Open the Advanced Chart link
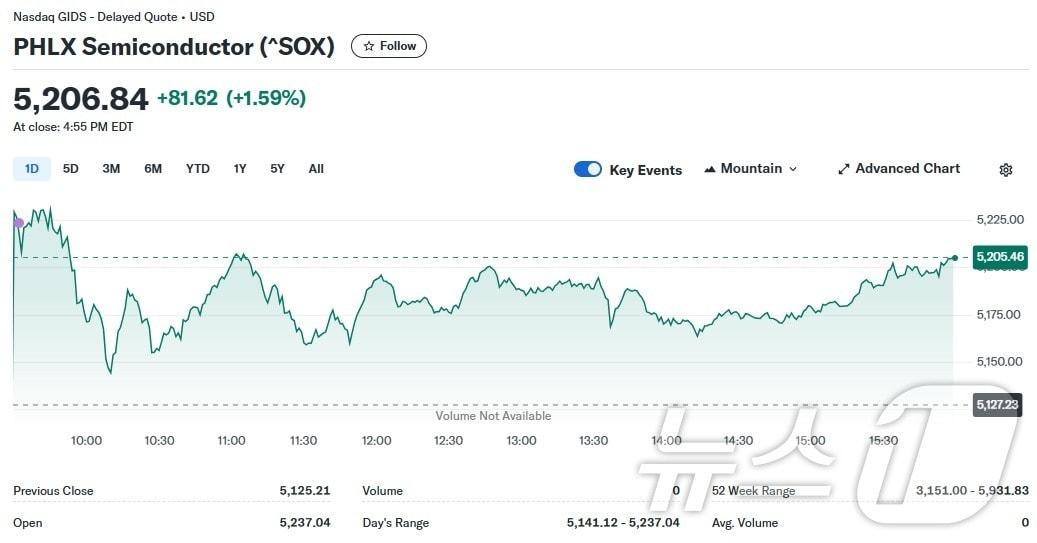This screenshot has width=1037, height=543. pyautogui.click(x=907, y=169)
